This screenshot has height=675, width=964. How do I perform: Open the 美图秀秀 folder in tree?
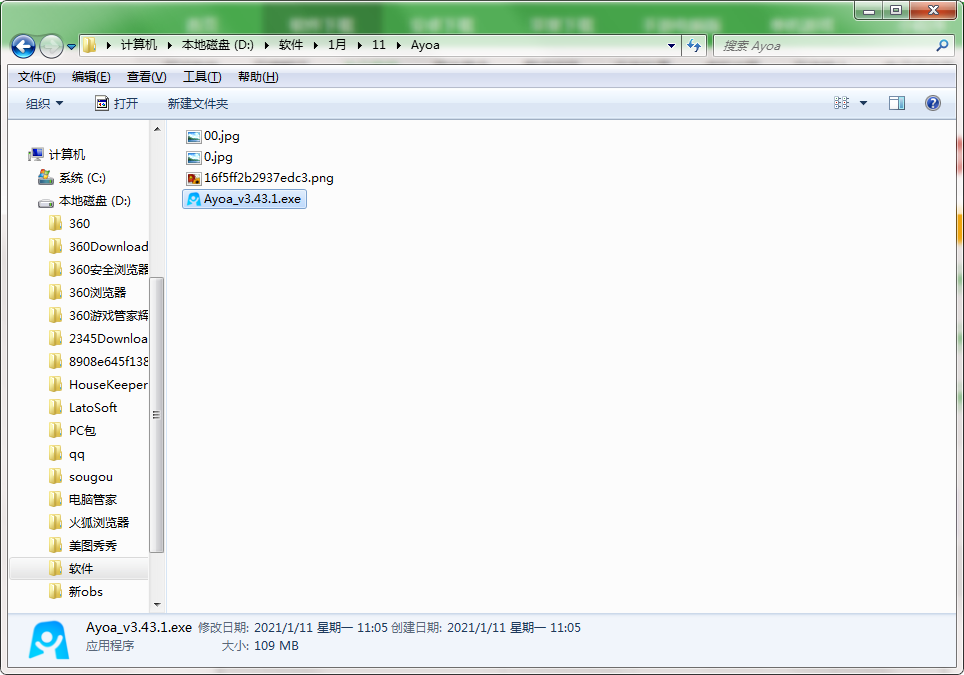(x=82, y=545)
